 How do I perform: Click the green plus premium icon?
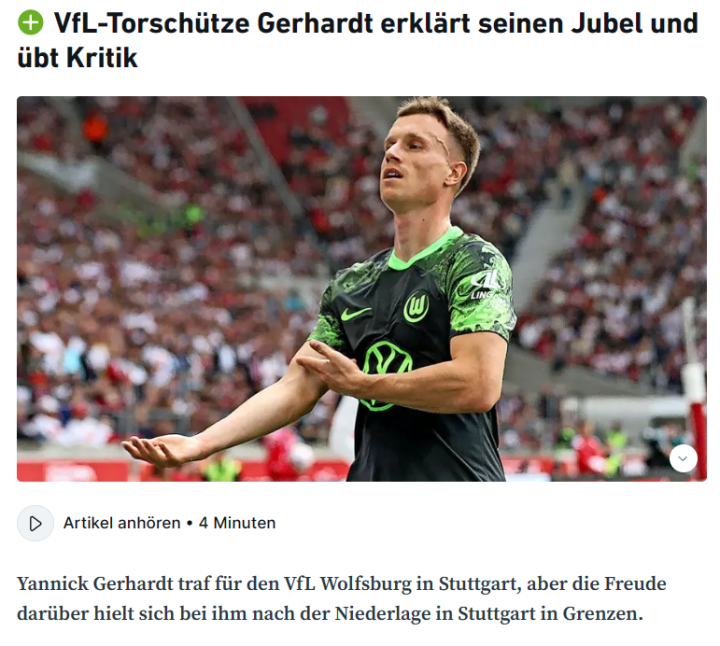tap(30, 22)
